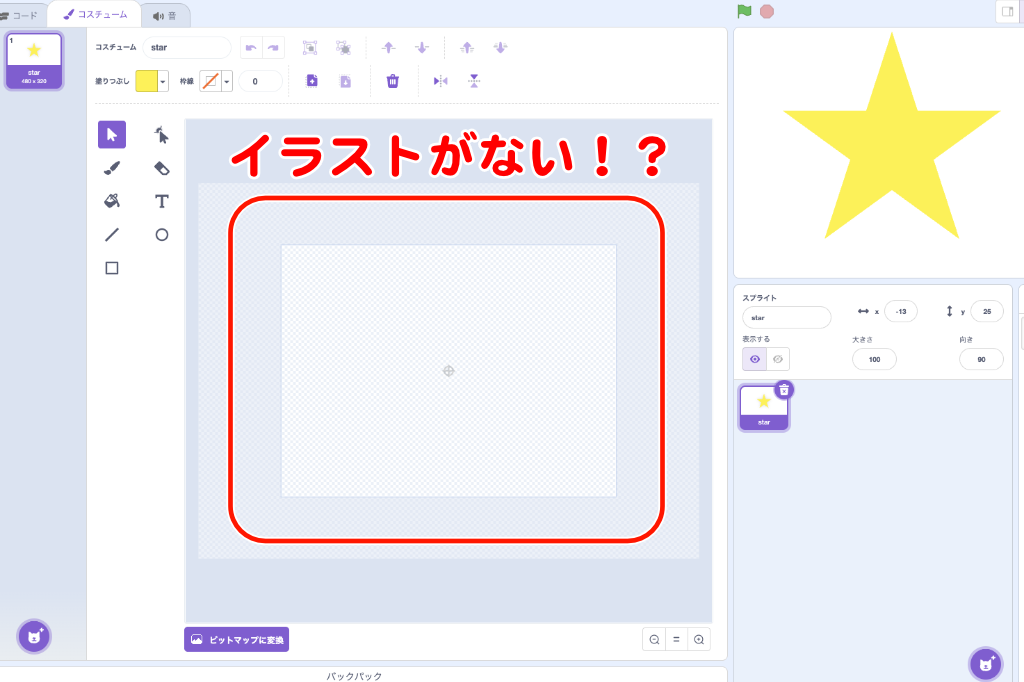
Task: Expand the バックパック panel
Action: (x=354, y=675)
